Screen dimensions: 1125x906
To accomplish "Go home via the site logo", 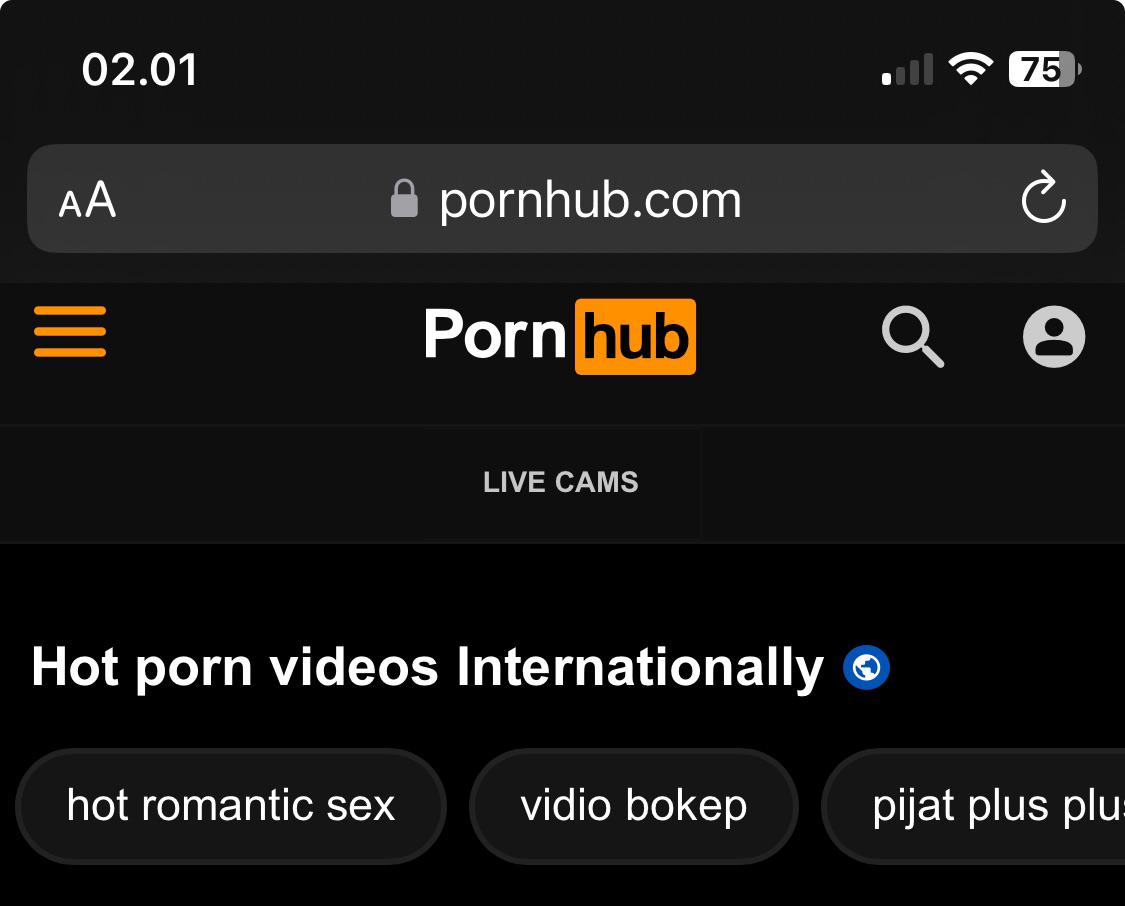I will click(560, 336).
